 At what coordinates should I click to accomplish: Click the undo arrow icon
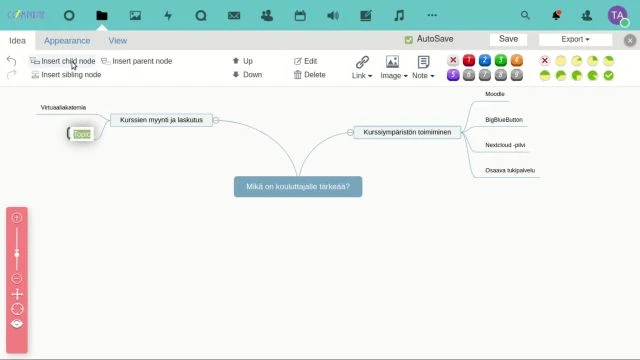point(11,61)
